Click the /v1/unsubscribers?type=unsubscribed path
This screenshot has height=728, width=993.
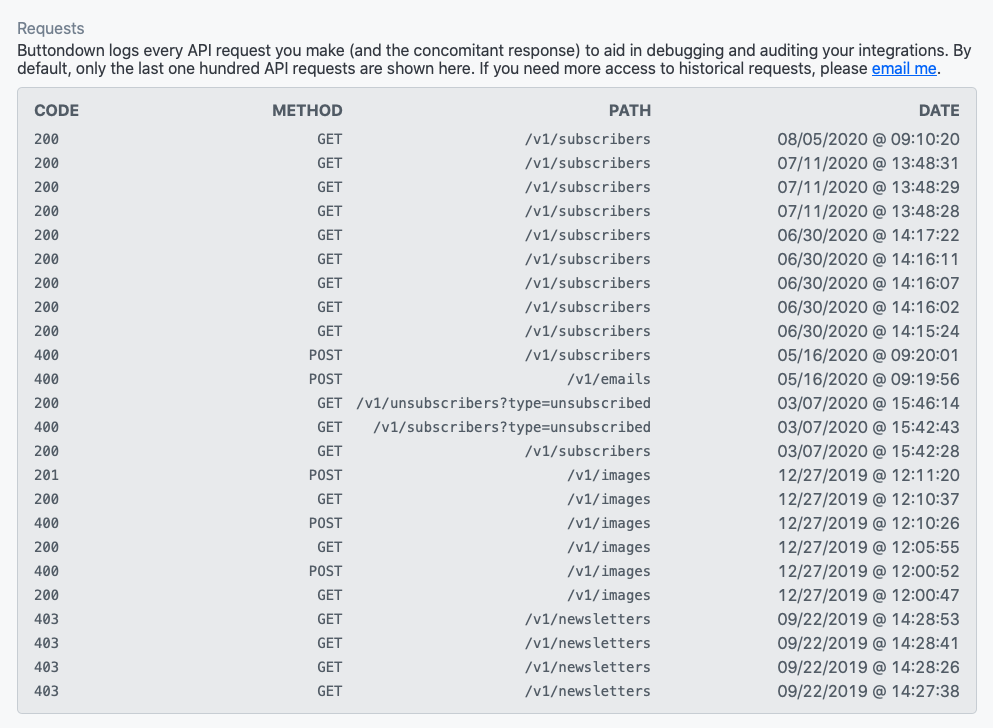503,403
